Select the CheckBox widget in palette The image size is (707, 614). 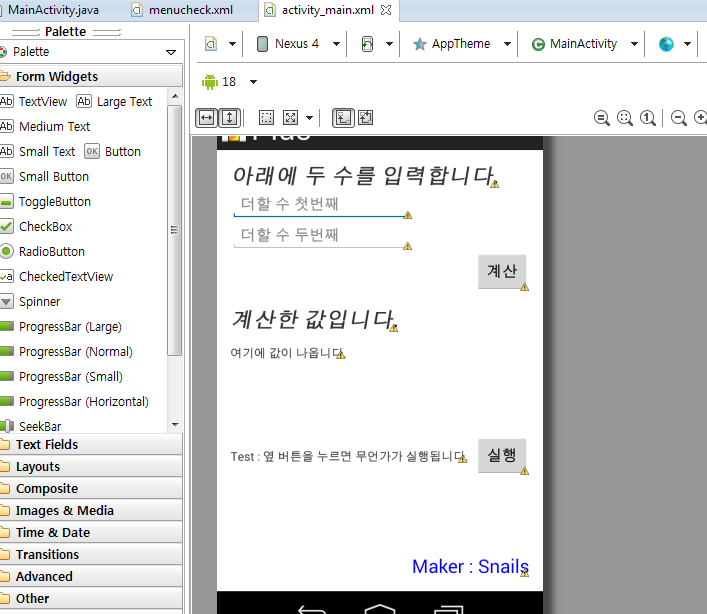point(45,227)
